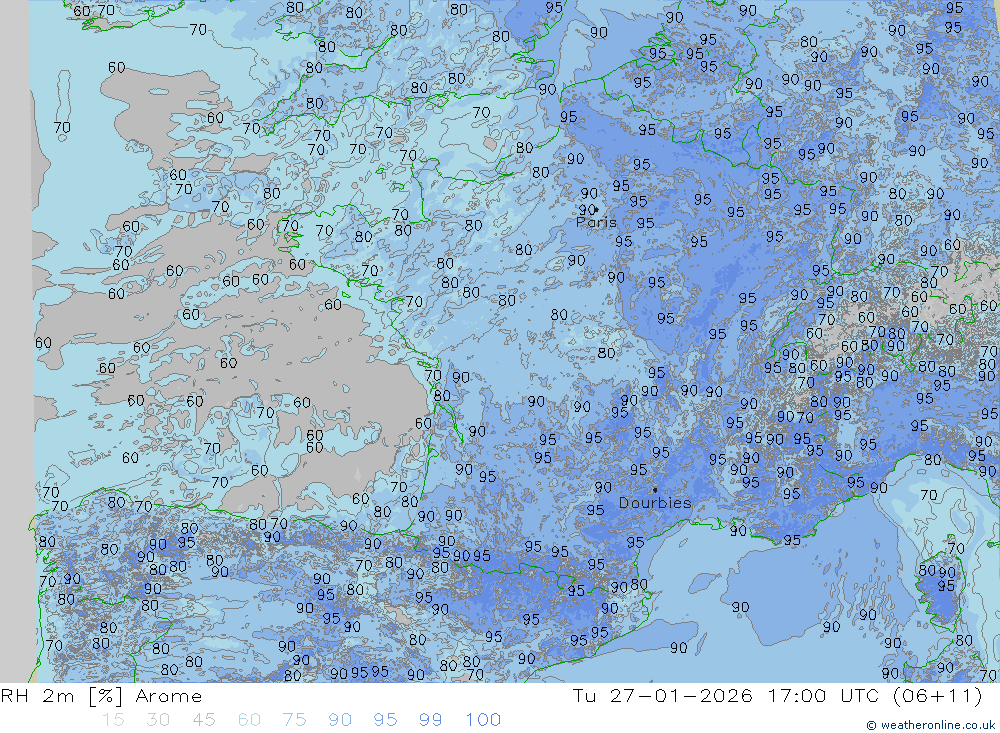Screen dimensions: 1000x733
Task: Click legend value 99
Action: coord(430,720)
